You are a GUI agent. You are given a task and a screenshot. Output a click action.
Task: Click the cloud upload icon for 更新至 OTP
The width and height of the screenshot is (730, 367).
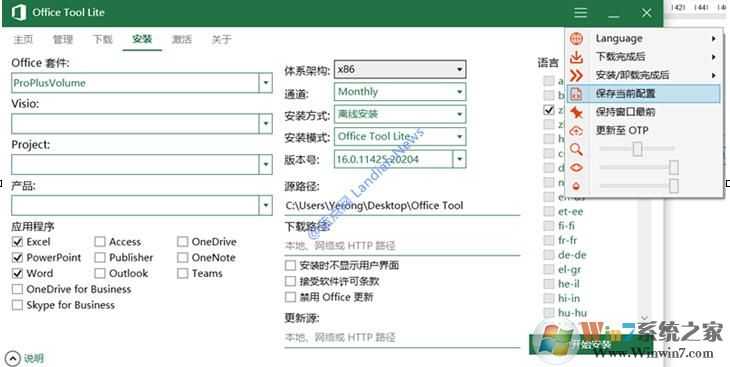576,131
